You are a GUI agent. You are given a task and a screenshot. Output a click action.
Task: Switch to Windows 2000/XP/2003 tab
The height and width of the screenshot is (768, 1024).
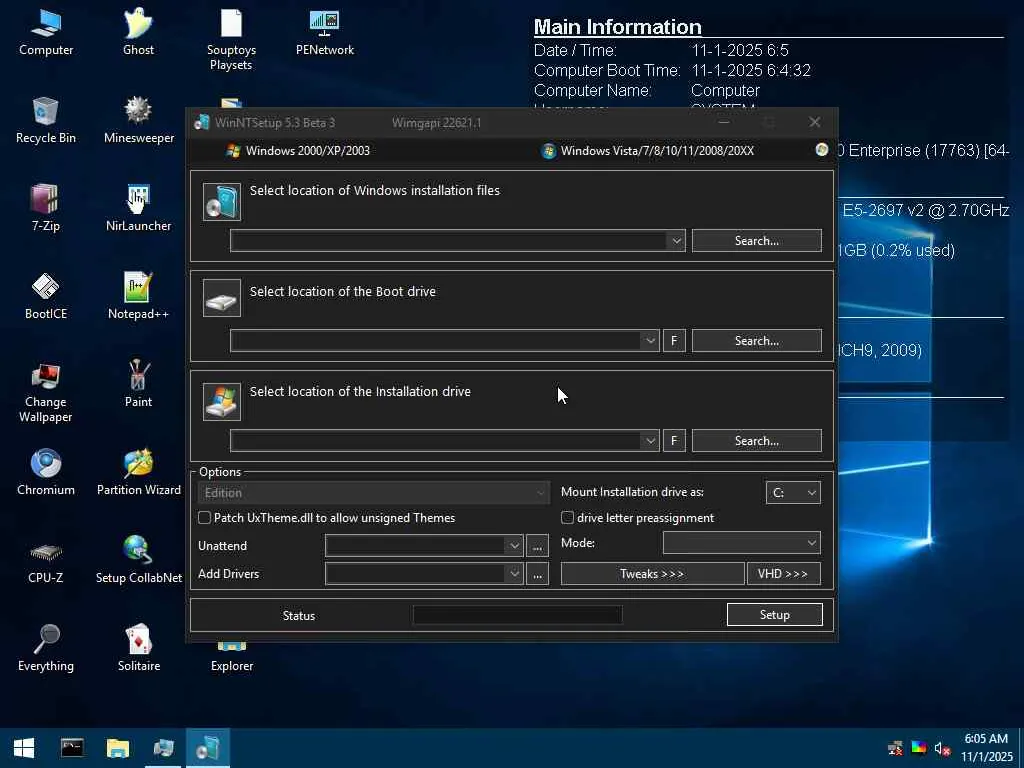[298, 151]
